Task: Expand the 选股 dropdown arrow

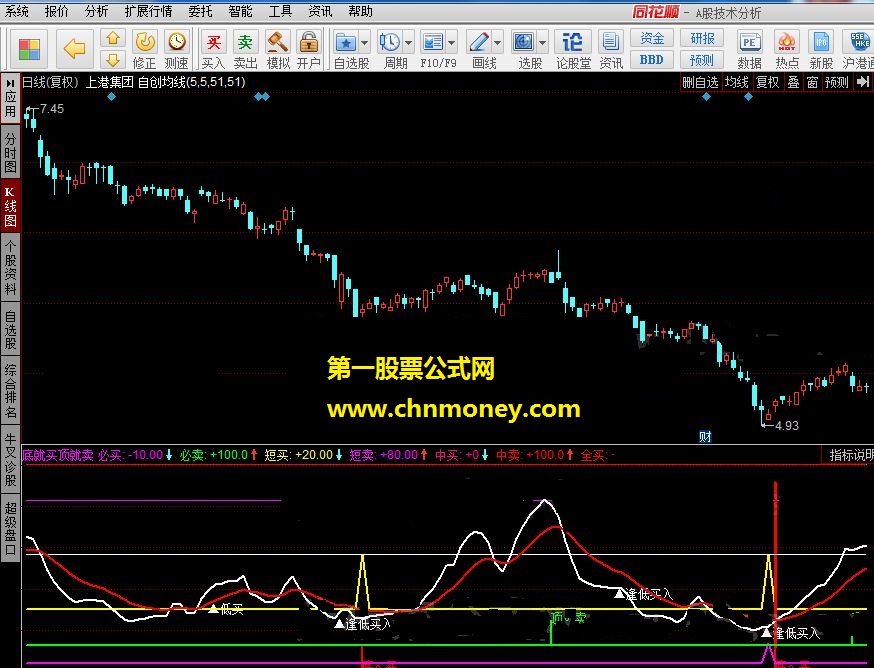Action: (542, 42)
